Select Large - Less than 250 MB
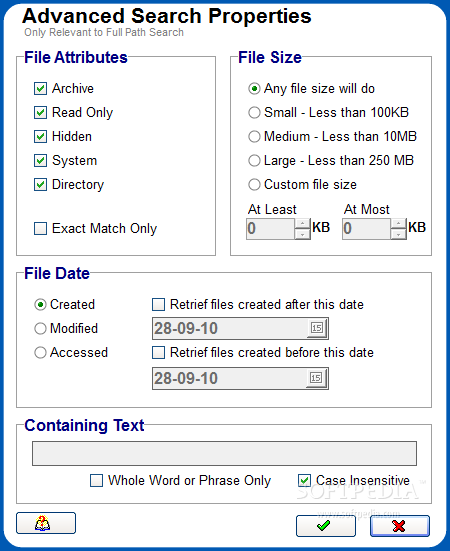 (x=254, y=161)
